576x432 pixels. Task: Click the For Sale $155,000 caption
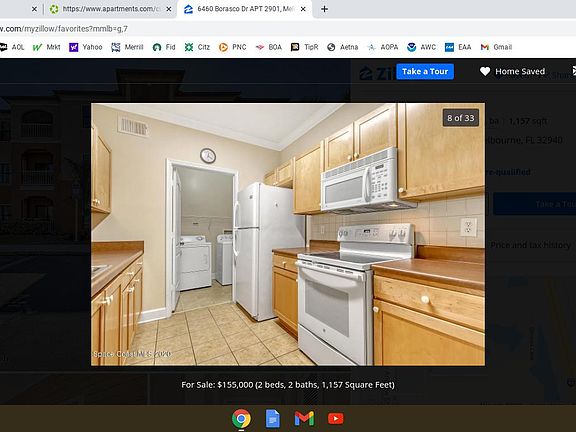point(288,385)
